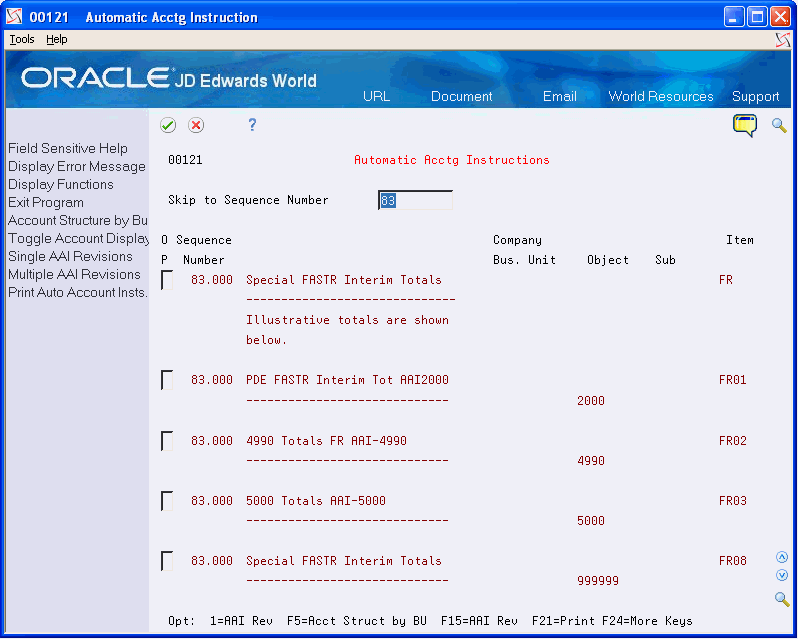Image resolution: width=798 pixels, height=639 pixels.
Task: Click the URL link in banner
Action: (377, 96)
